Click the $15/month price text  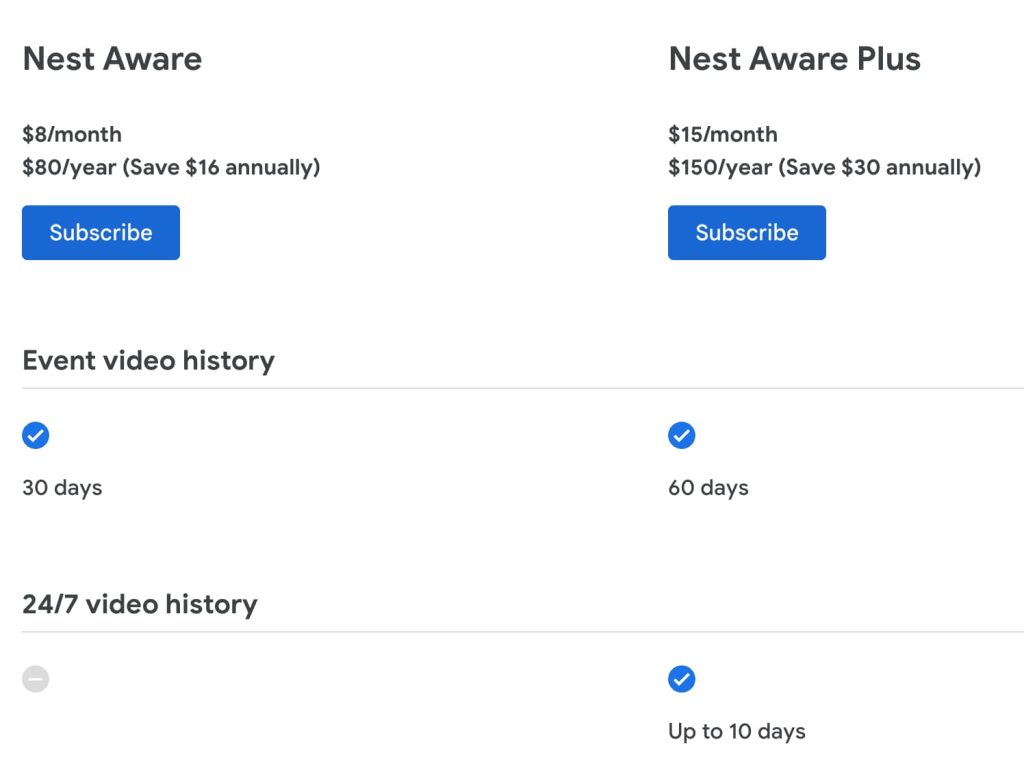[722, 134]
